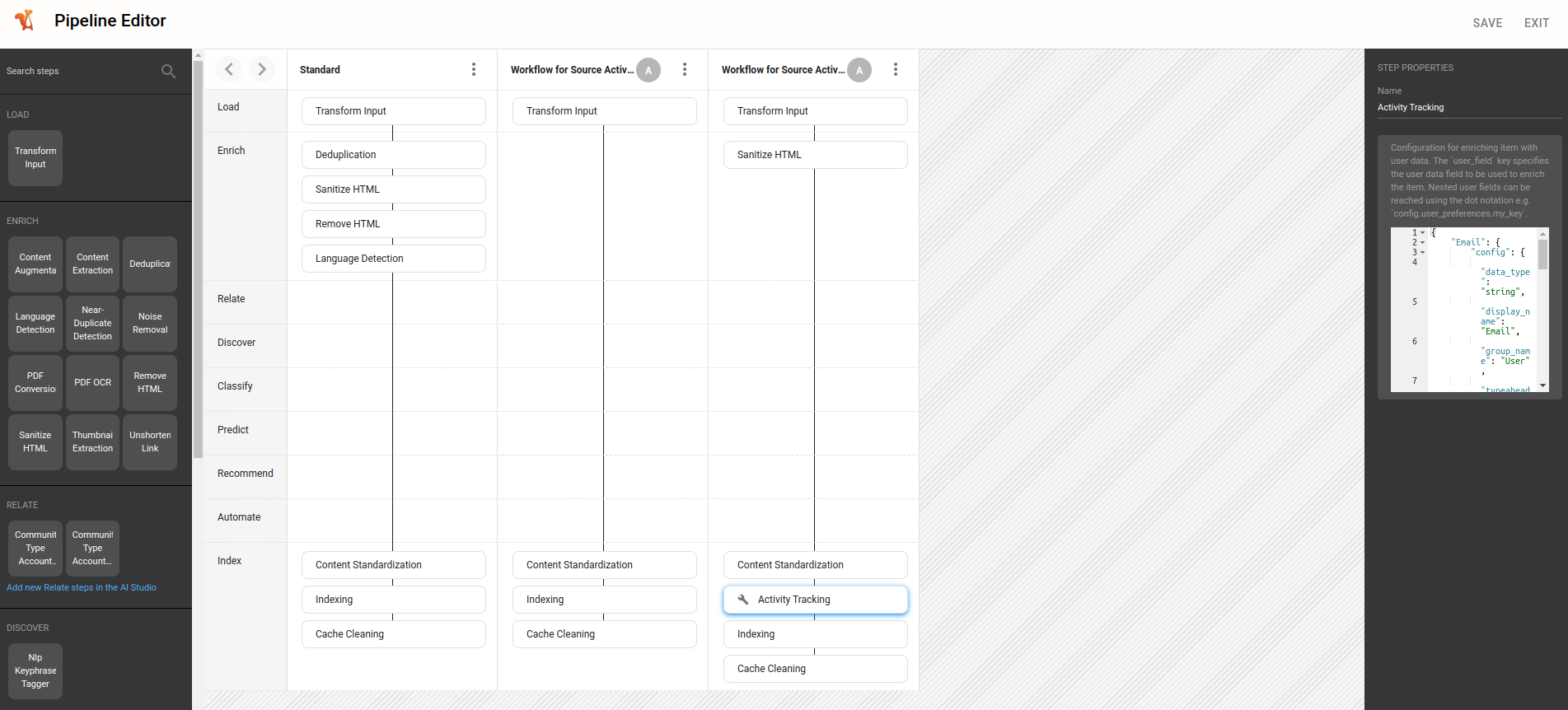Screen dimensions: 1568x710
Task: Select Near-Duplicate Detection step tile
Action: click(92, 324)
